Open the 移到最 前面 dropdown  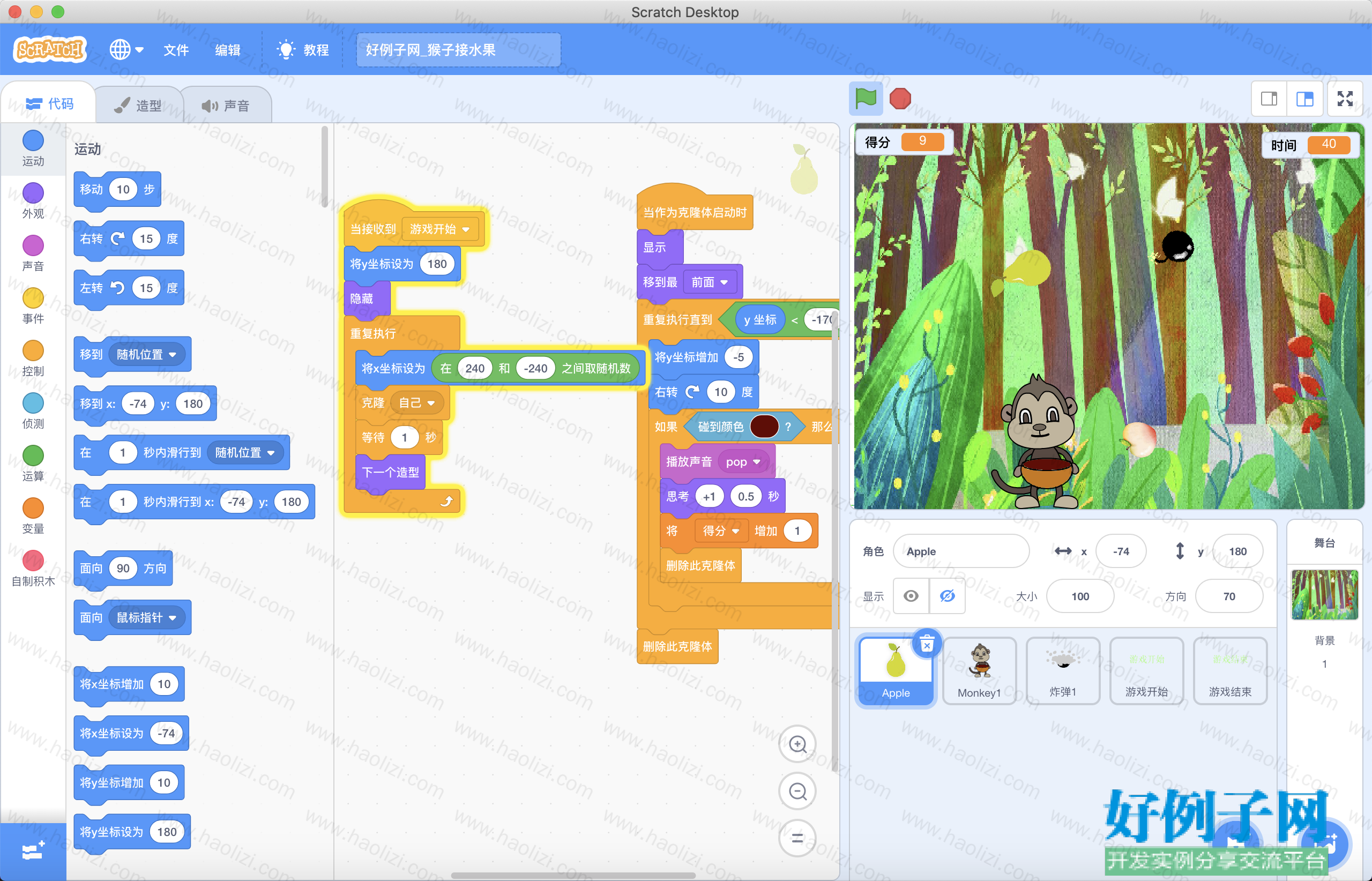[710, 282]
